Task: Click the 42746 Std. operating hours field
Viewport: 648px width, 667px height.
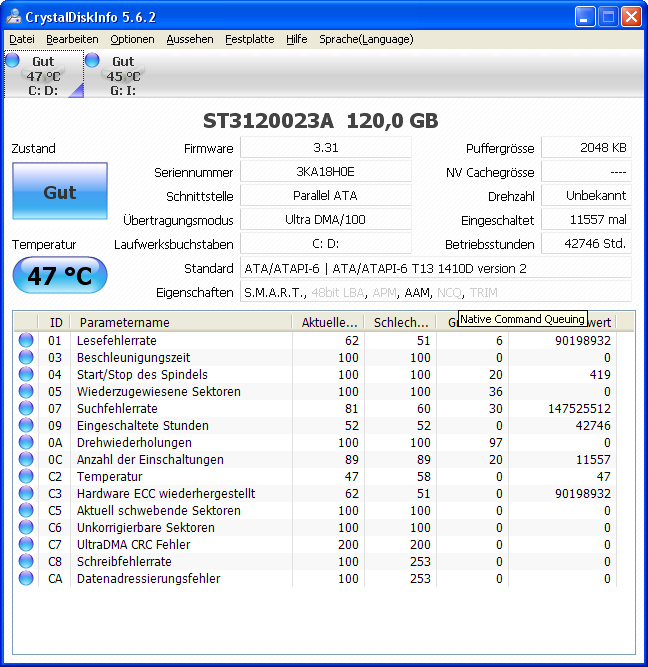Action: click(586, 244)
